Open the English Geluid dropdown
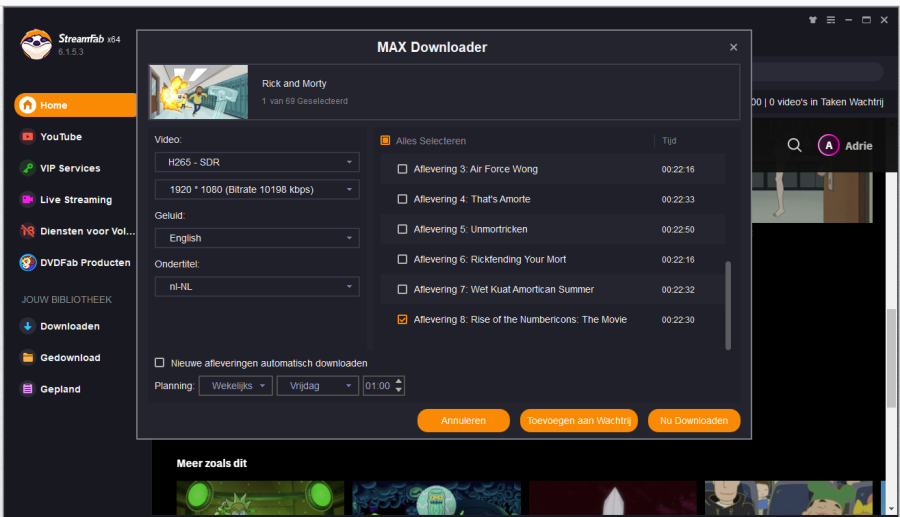The width and height of the screenshot is (900, 517). click(257, 238)
